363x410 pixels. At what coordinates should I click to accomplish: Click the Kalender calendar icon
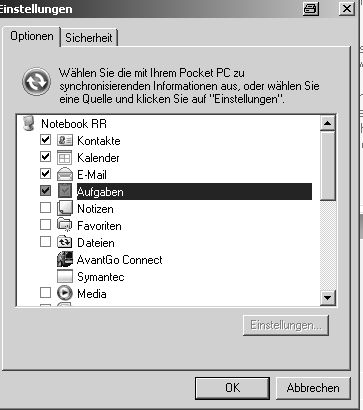pyautogui.click(x=65, y=158)
